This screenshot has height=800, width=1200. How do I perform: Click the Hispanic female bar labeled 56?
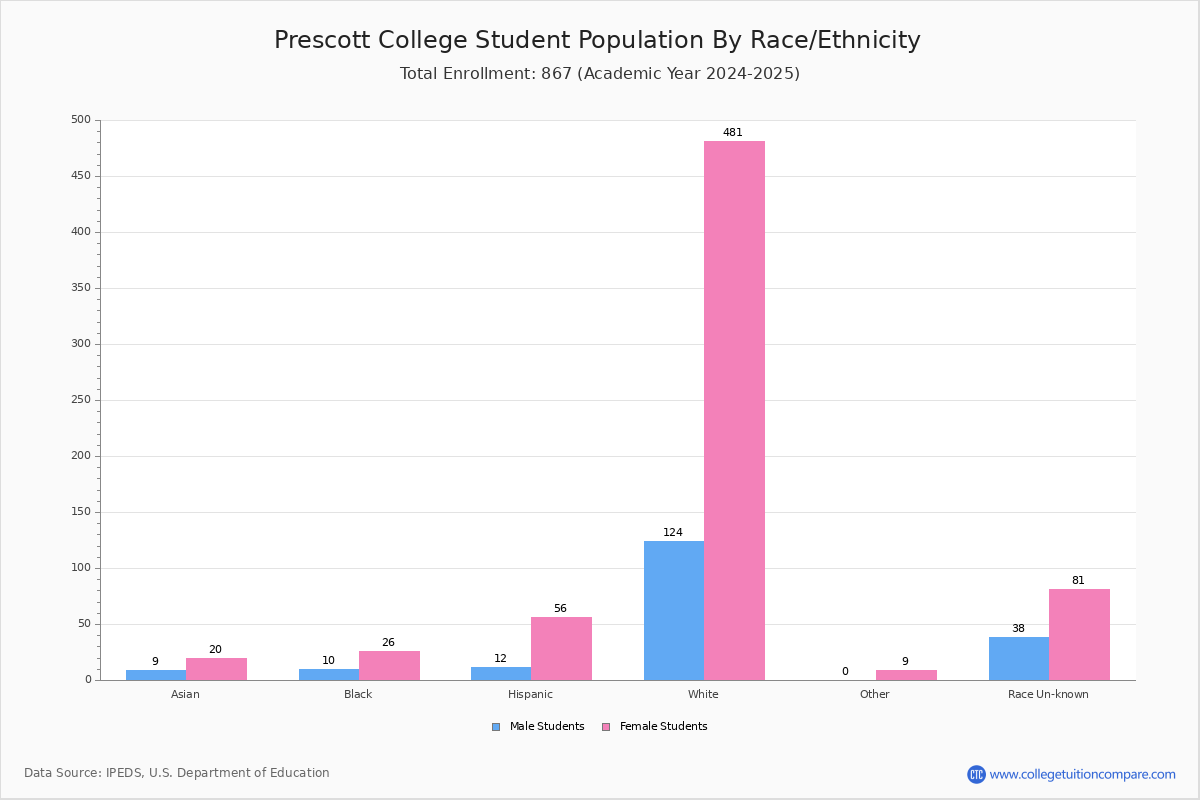pyautogui.click(x=561, y=648)
